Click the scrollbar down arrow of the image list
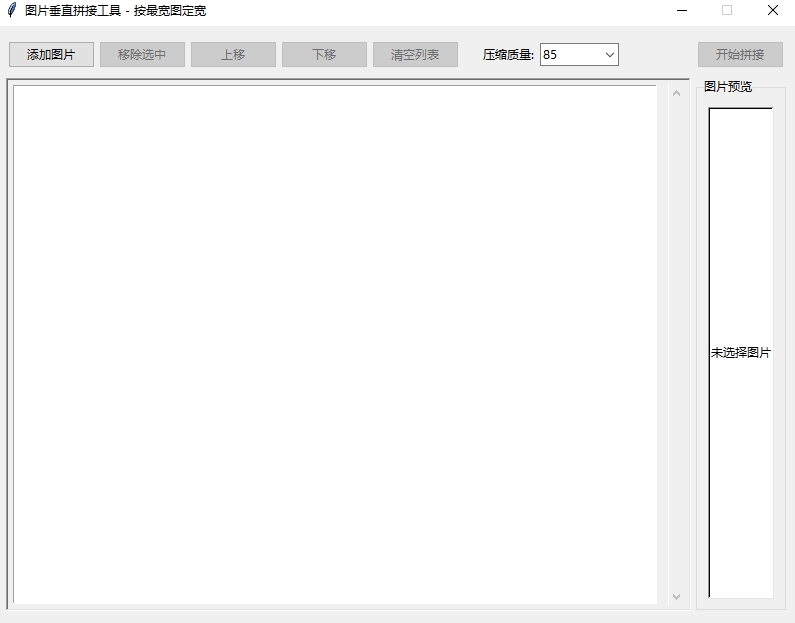Screen dimensions: 795x623 point(676,597)
